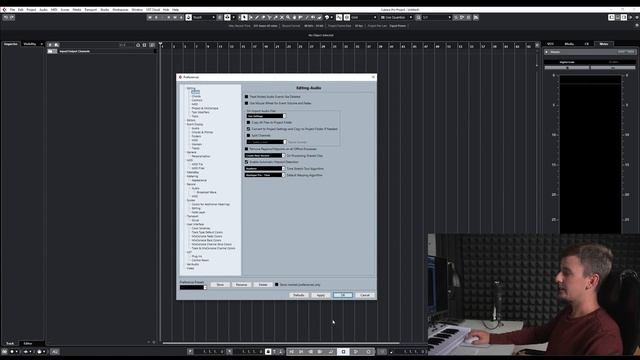Image resolution: width=640 pixels, height=360 pixels.
Task: Toggle the right zone layout icon
Action: [624, 17]
